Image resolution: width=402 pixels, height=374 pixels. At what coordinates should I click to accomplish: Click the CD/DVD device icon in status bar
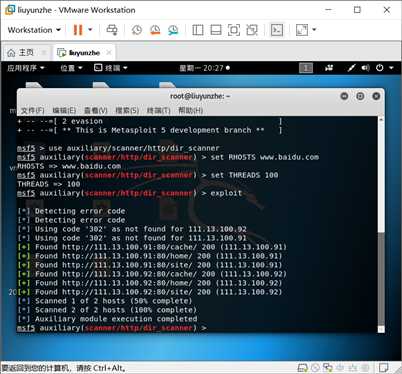point(315,368)
